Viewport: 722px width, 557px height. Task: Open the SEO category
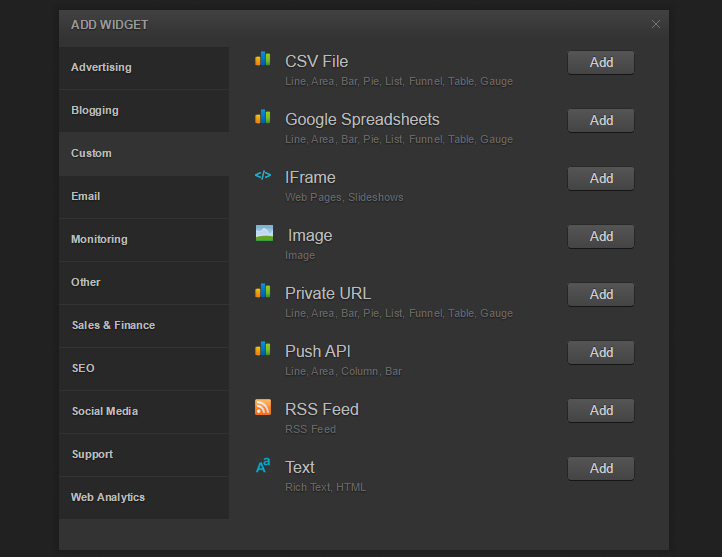tap(144, 369)
